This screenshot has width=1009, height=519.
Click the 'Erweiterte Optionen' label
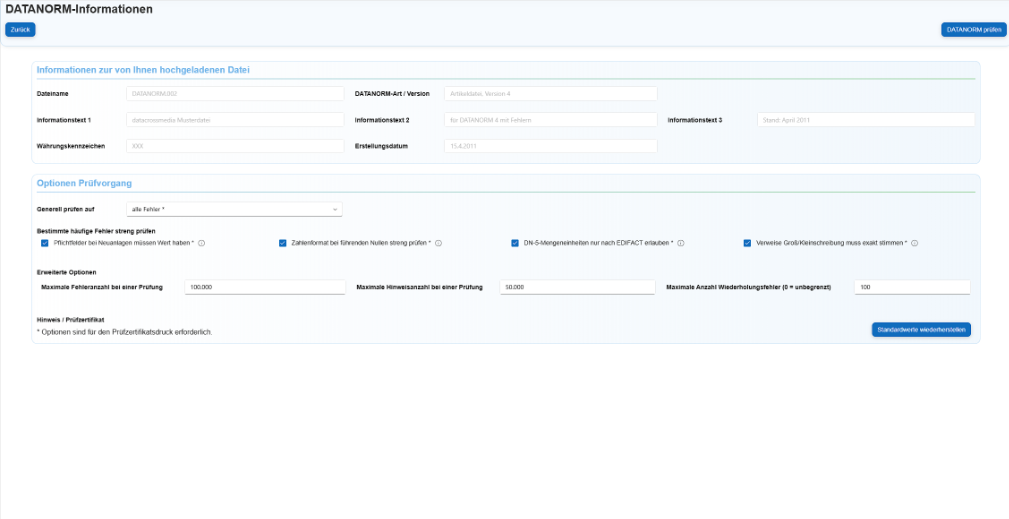pyautogui.click(x=66, y=272)
